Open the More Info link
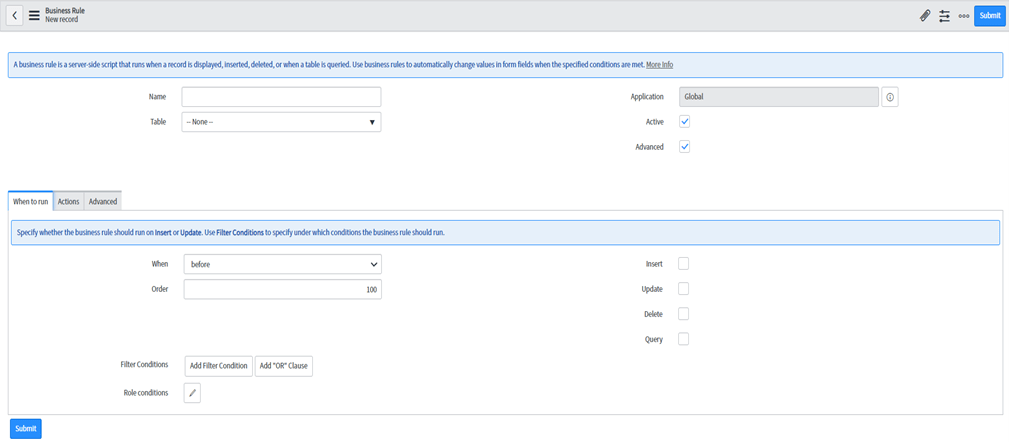 [660, 65]
